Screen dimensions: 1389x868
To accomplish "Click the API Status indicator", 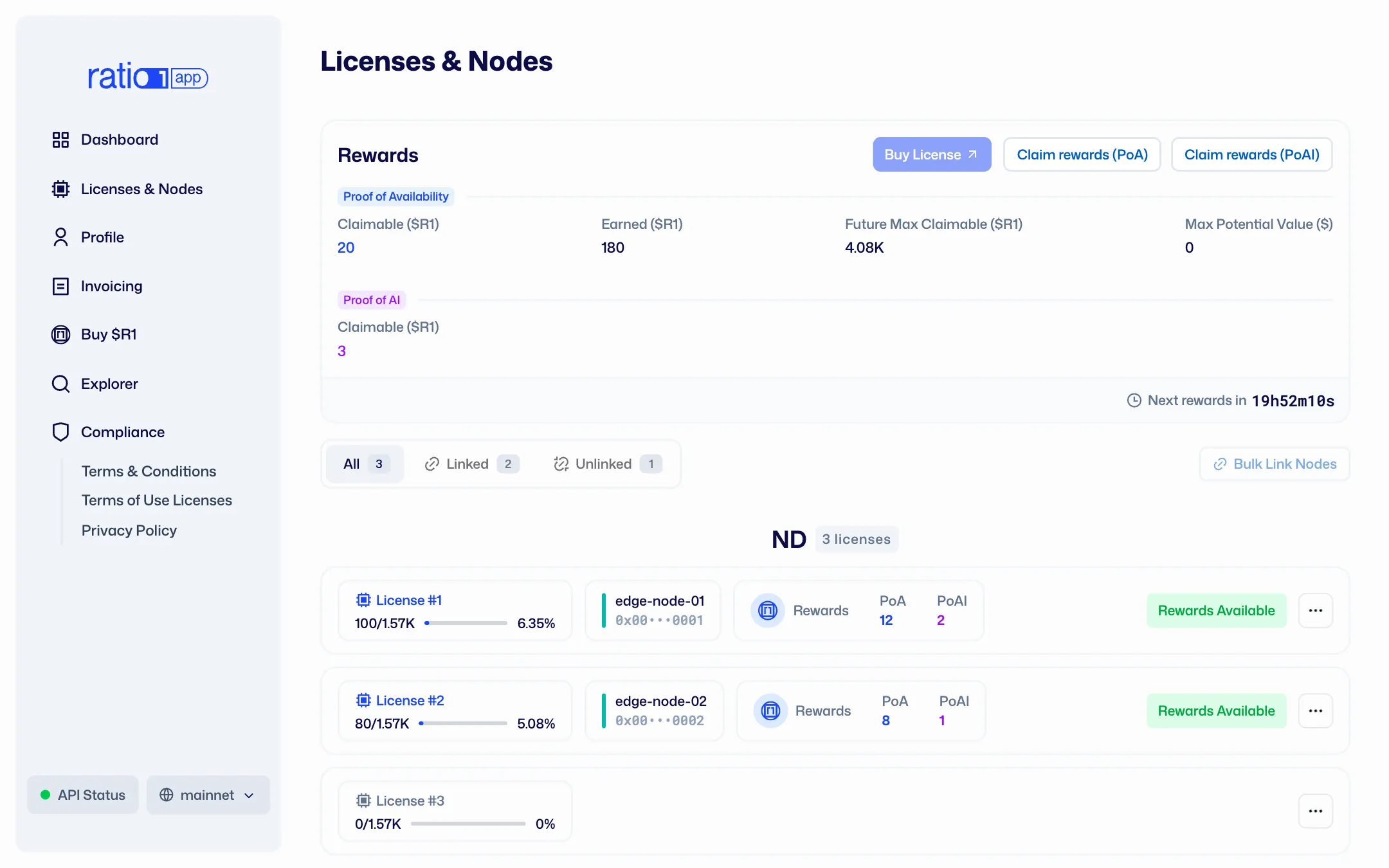I will coord(83,795).
